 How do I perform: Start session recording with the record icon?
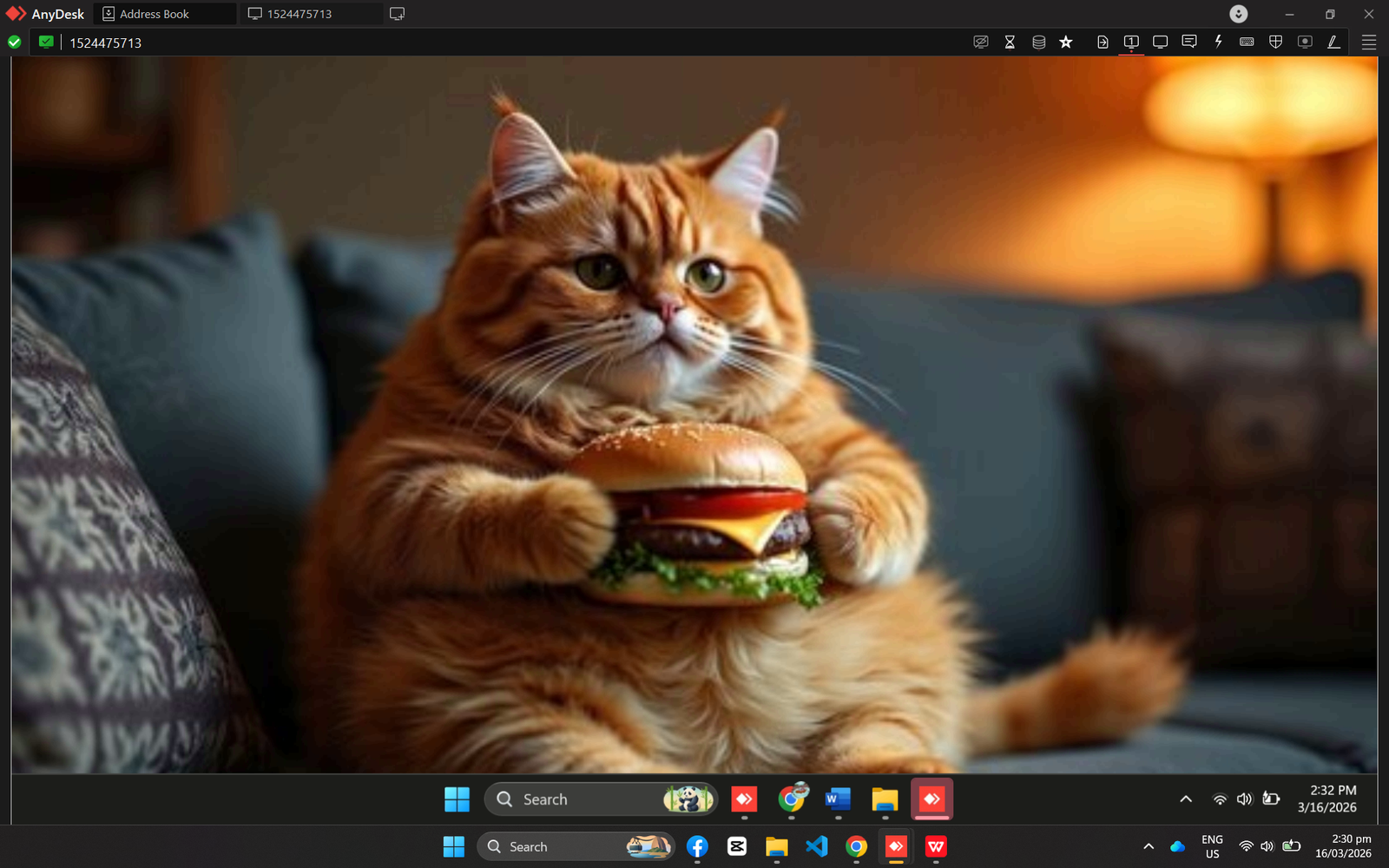tap(1305, 42)
